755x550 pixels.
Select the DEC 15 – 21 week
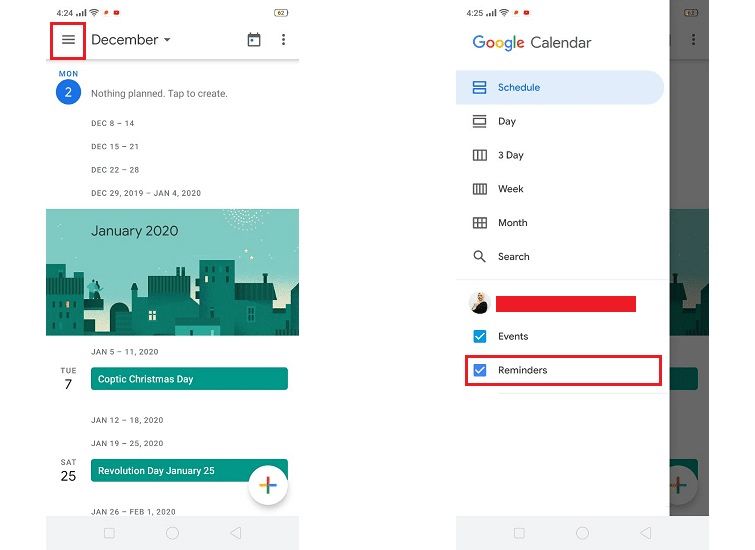click(115, 146)
